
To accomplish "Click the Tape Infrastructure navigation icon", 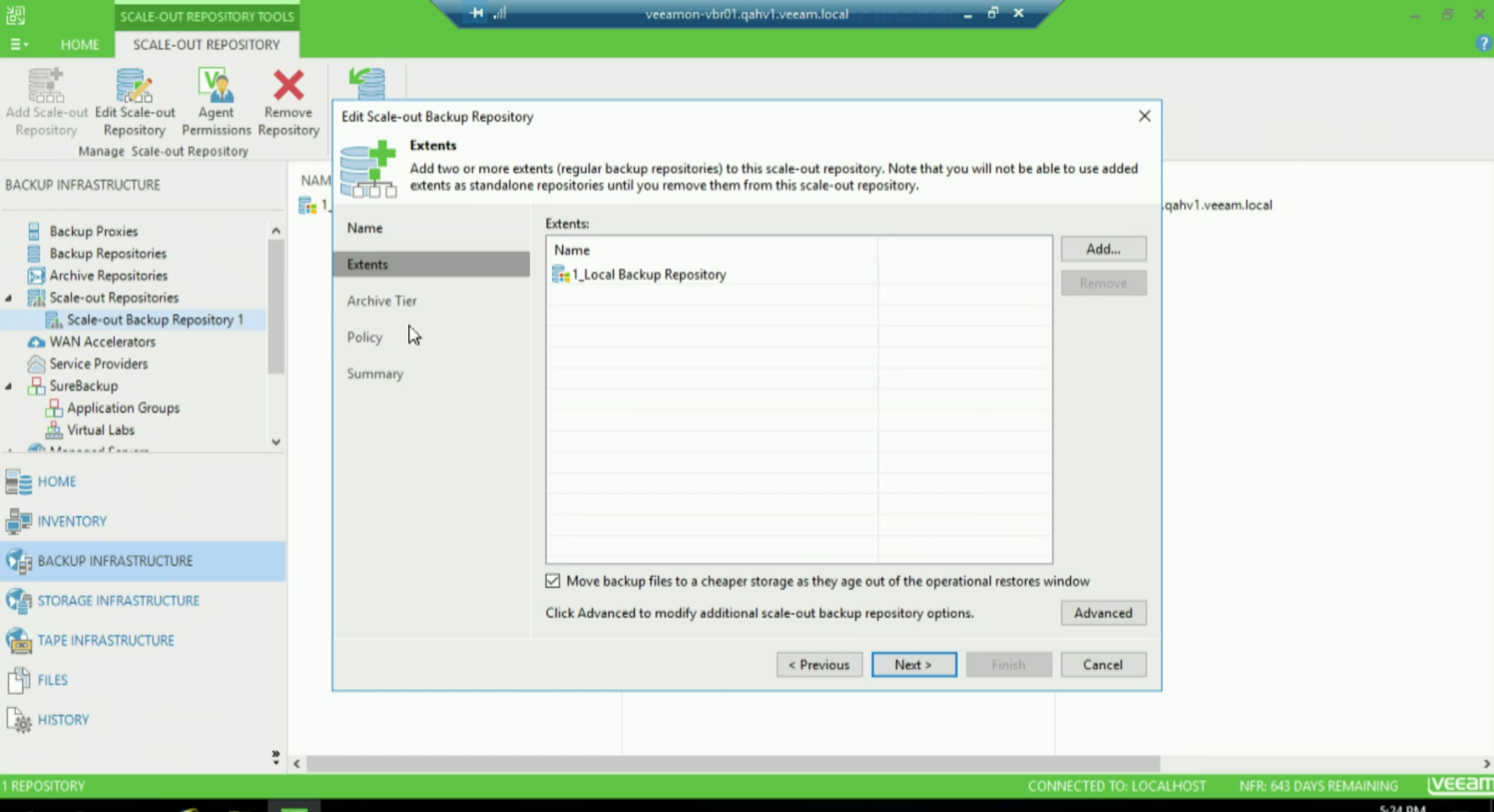I will pyautogui.click(x=18, y=641).
